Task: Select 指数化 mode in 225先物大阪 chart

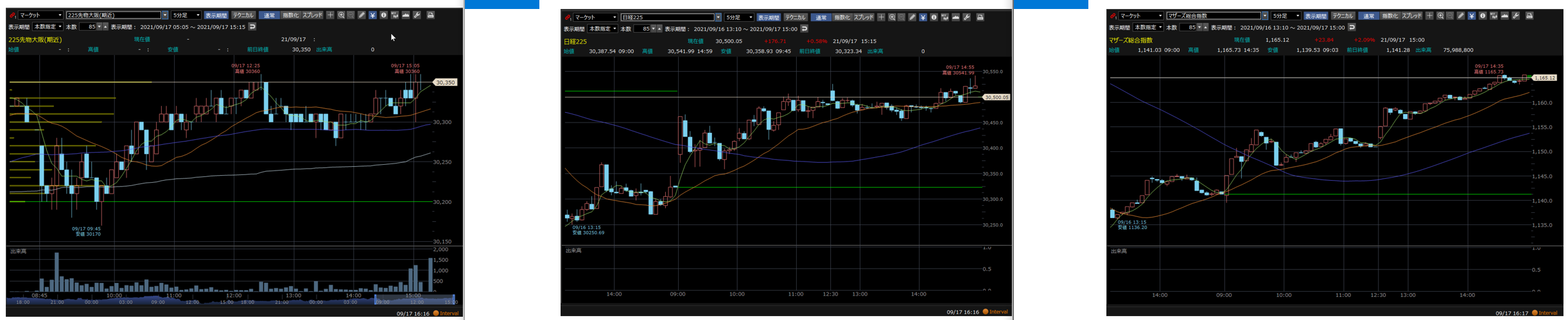Action: 290,15
